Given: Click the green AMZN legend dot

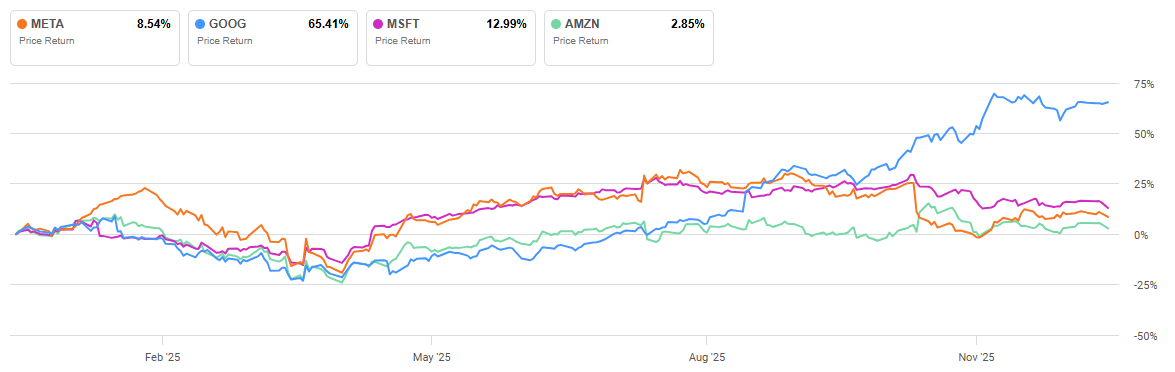Looking at the screenshot, I should point(558,24).
